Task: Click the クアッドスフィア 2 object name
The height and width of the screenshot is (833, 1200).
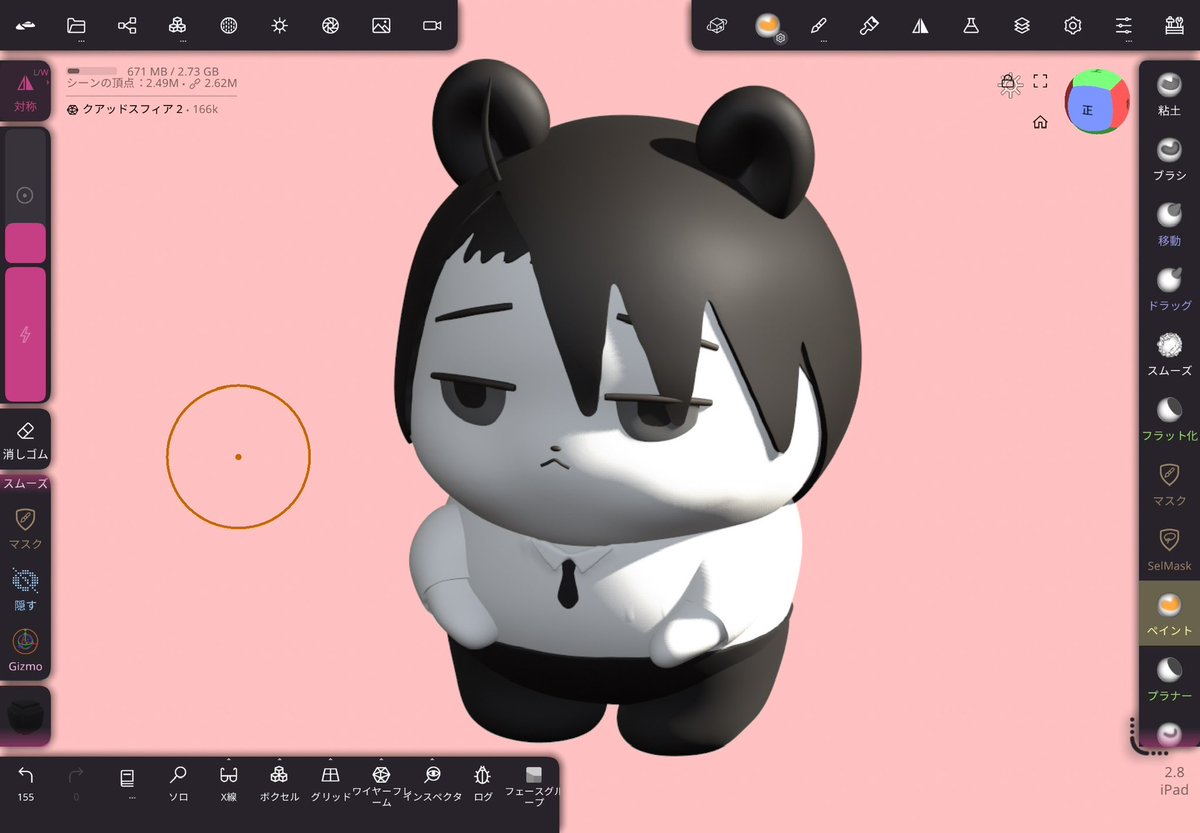Action: [x=132, y=109]
